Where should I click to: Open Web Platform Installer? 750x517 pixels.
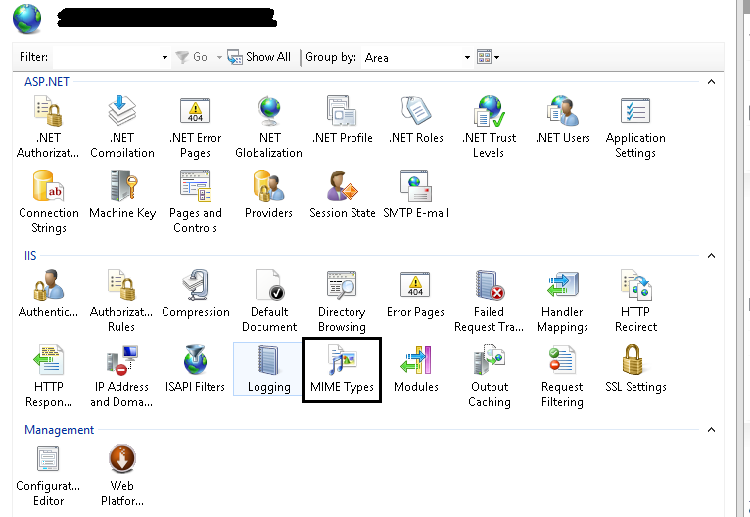click(122, 475)
